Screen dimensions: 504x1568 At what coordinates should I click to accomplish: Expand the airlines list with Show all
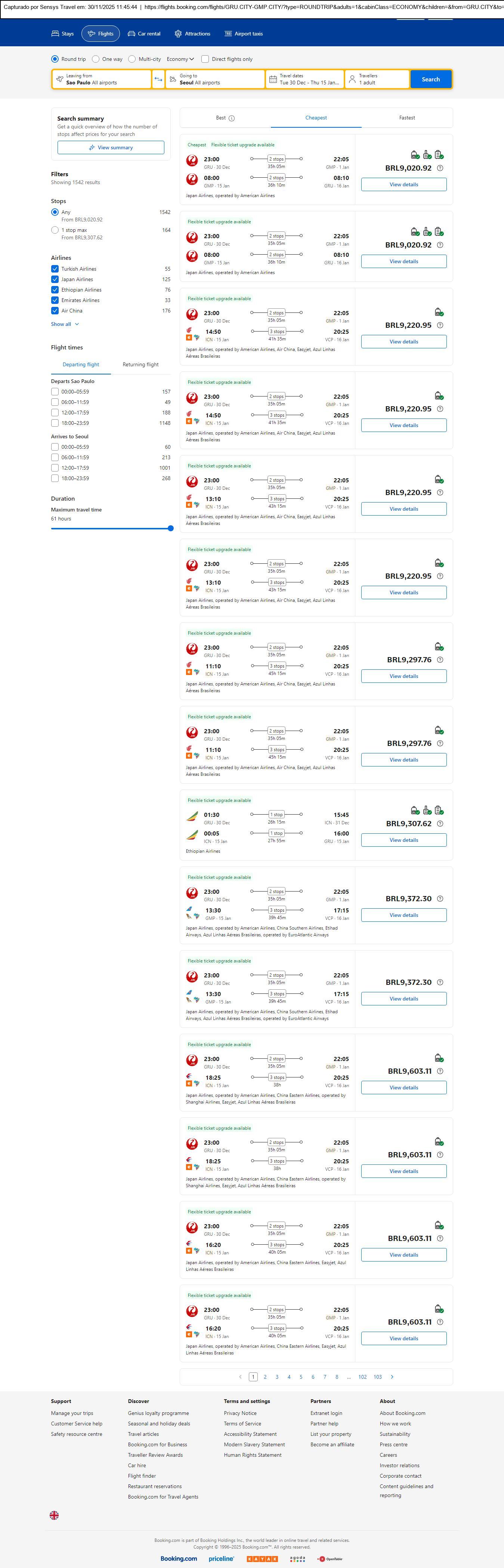(x=65, y=324)
